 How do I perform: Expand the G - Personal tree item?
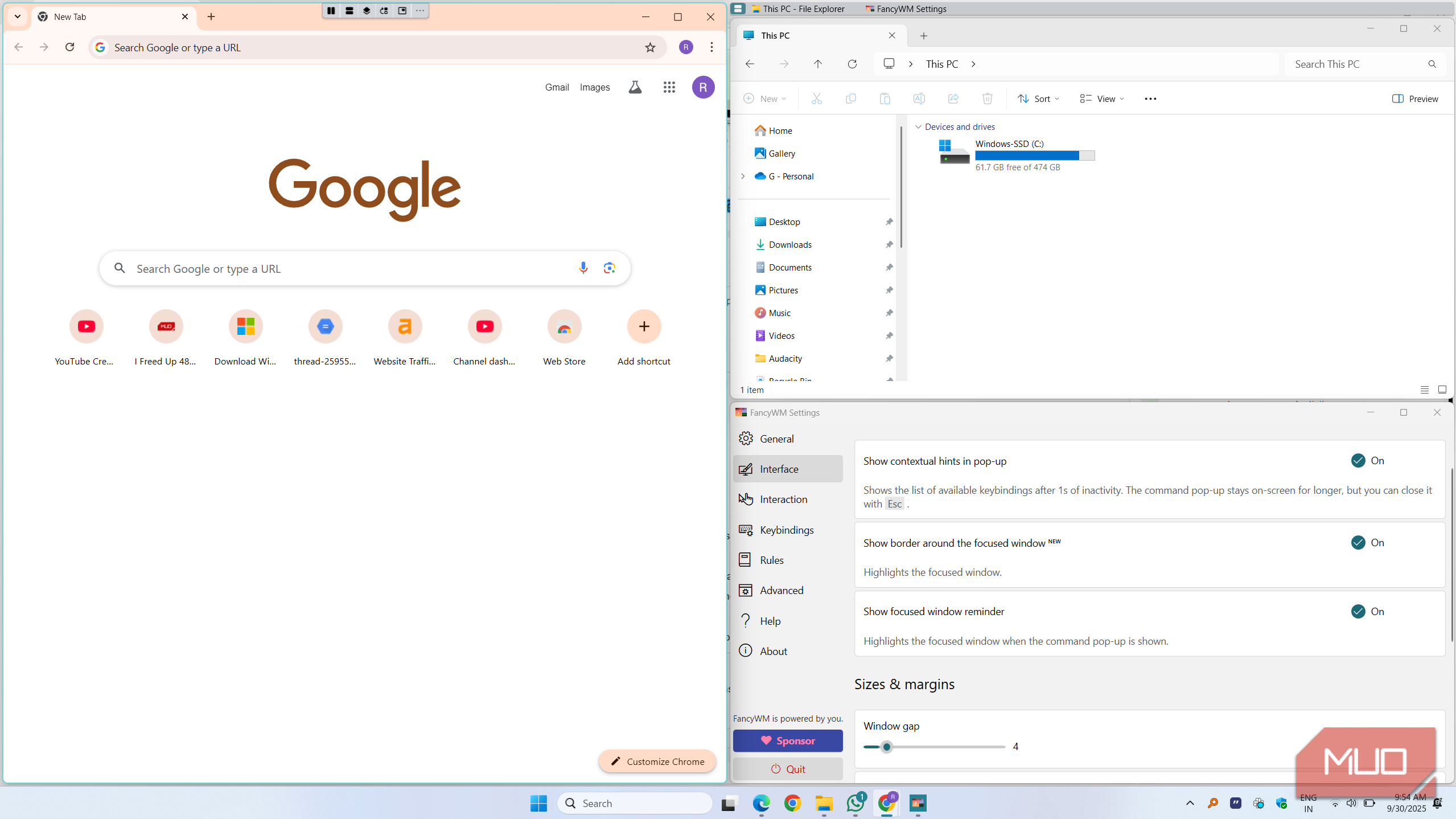coord(743,177)
